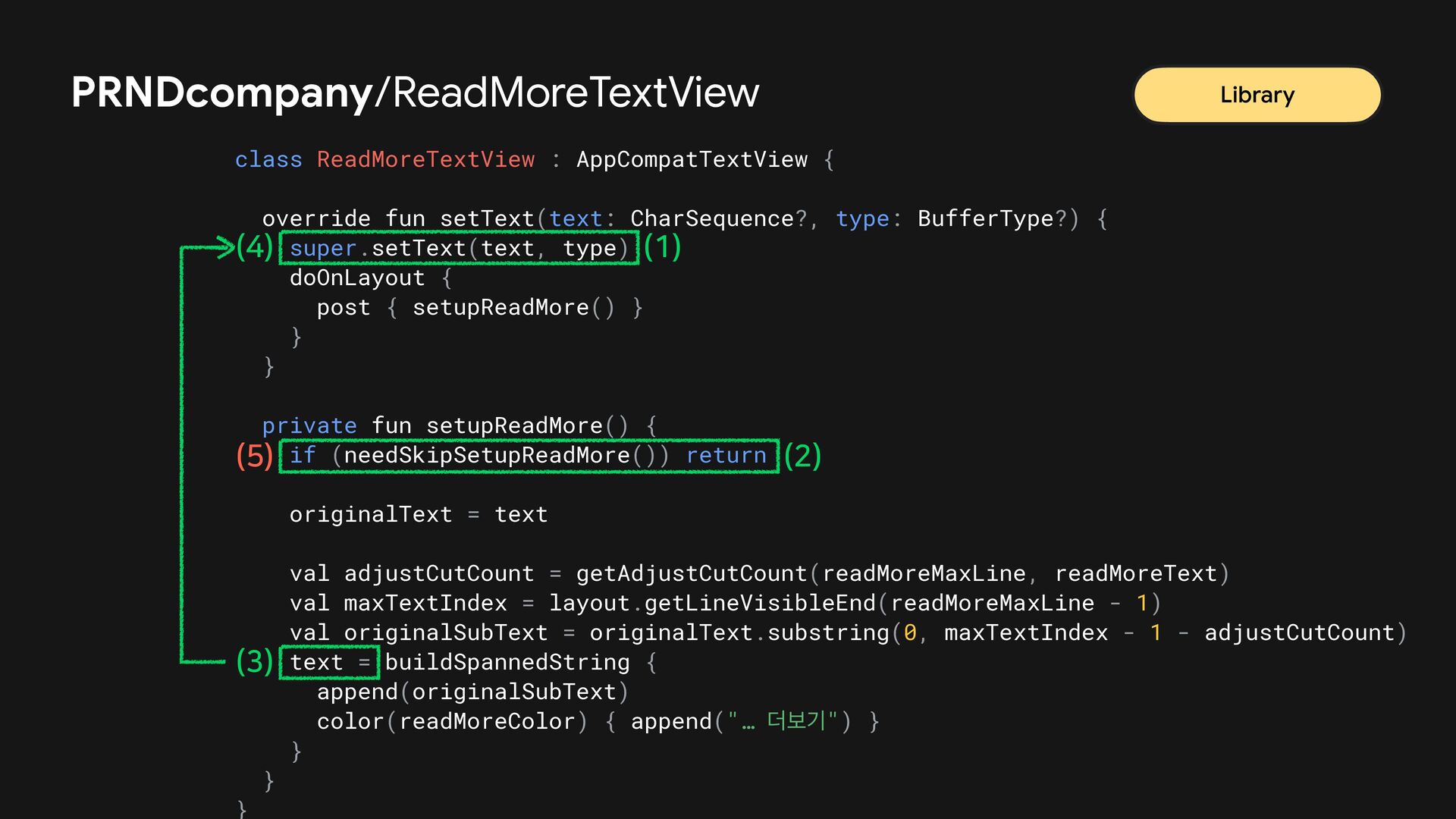
Task: Click the highlighted needSkipSetupReadMore return box
Action: coord(529,456)
